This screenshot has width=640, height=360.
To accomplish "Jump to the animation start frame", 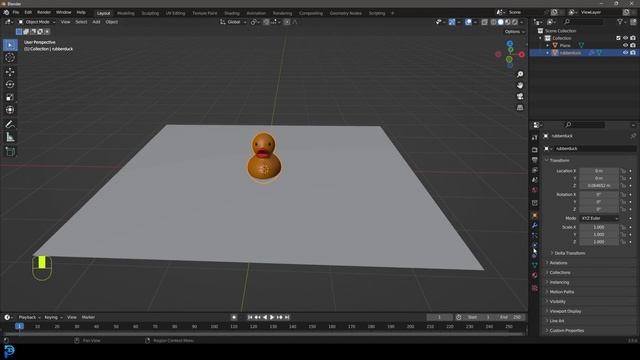I will coord(250,317).
